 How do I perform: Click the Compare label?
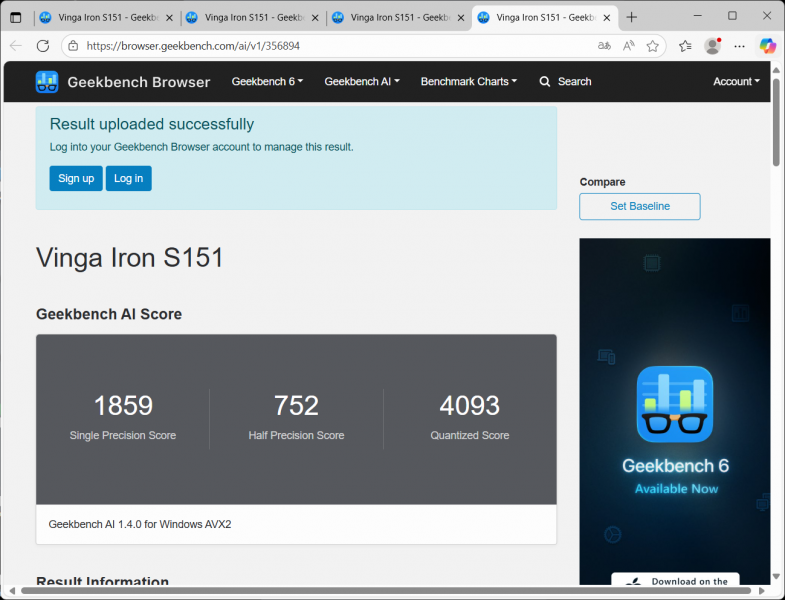[602, 182]
